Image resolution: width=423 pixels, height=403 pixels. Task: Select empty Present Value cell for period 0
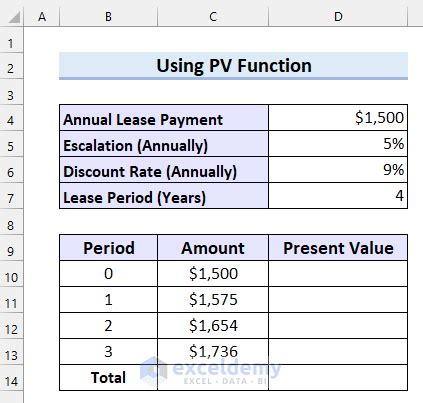pos(338,274)
